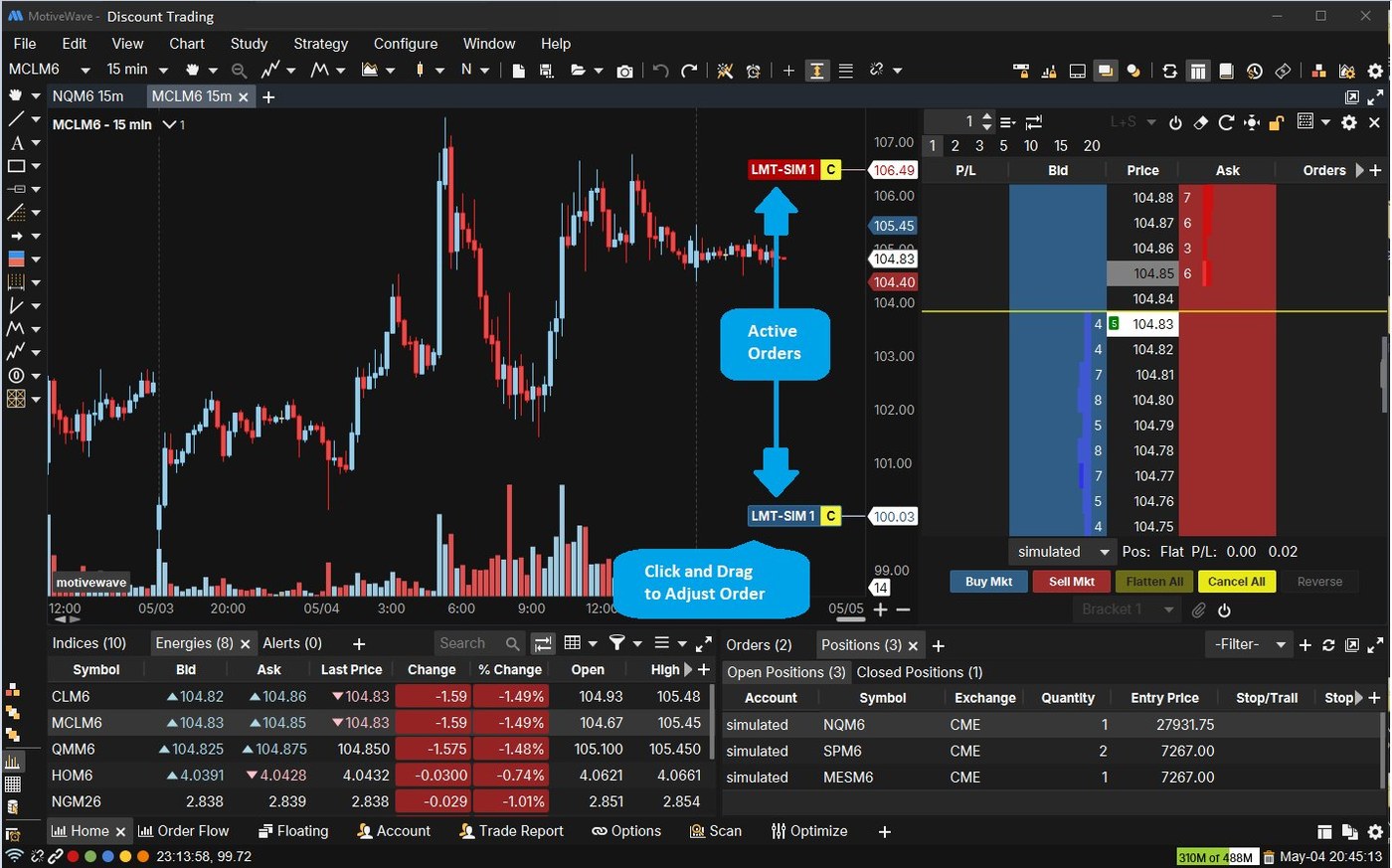The width and height of the screenshot is (1392, 868).
Task: Click the Sell Mkt button
Action: coord(1071,582)
